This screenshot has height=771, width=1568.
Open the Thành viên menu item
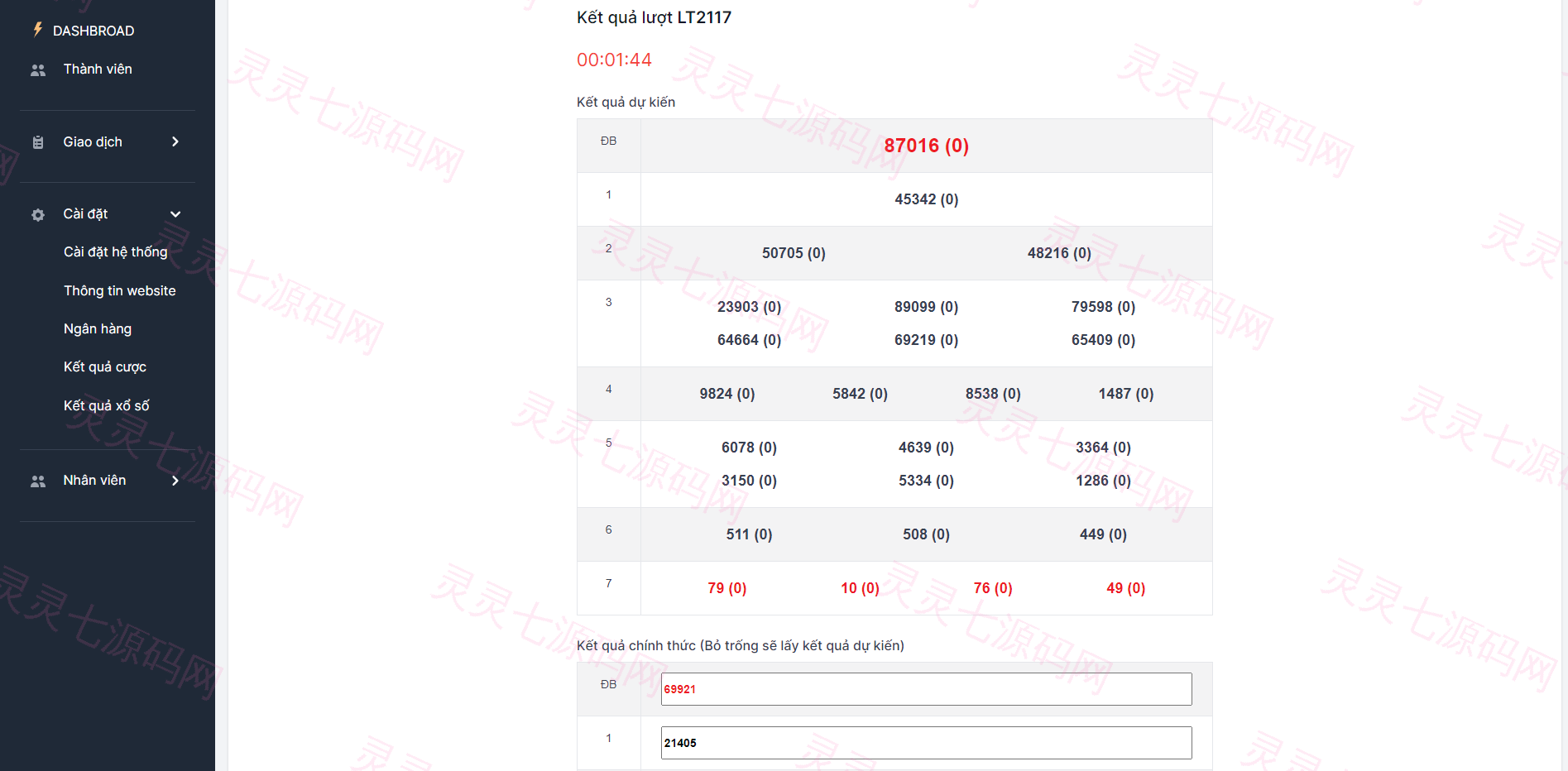click(x=98, y=69)
